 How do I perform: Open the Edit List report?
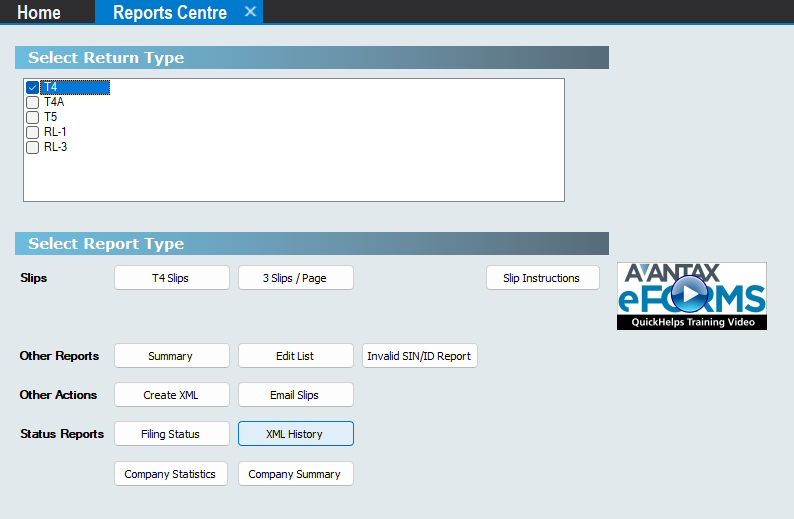pyautogui.click(x=295, y=356)
